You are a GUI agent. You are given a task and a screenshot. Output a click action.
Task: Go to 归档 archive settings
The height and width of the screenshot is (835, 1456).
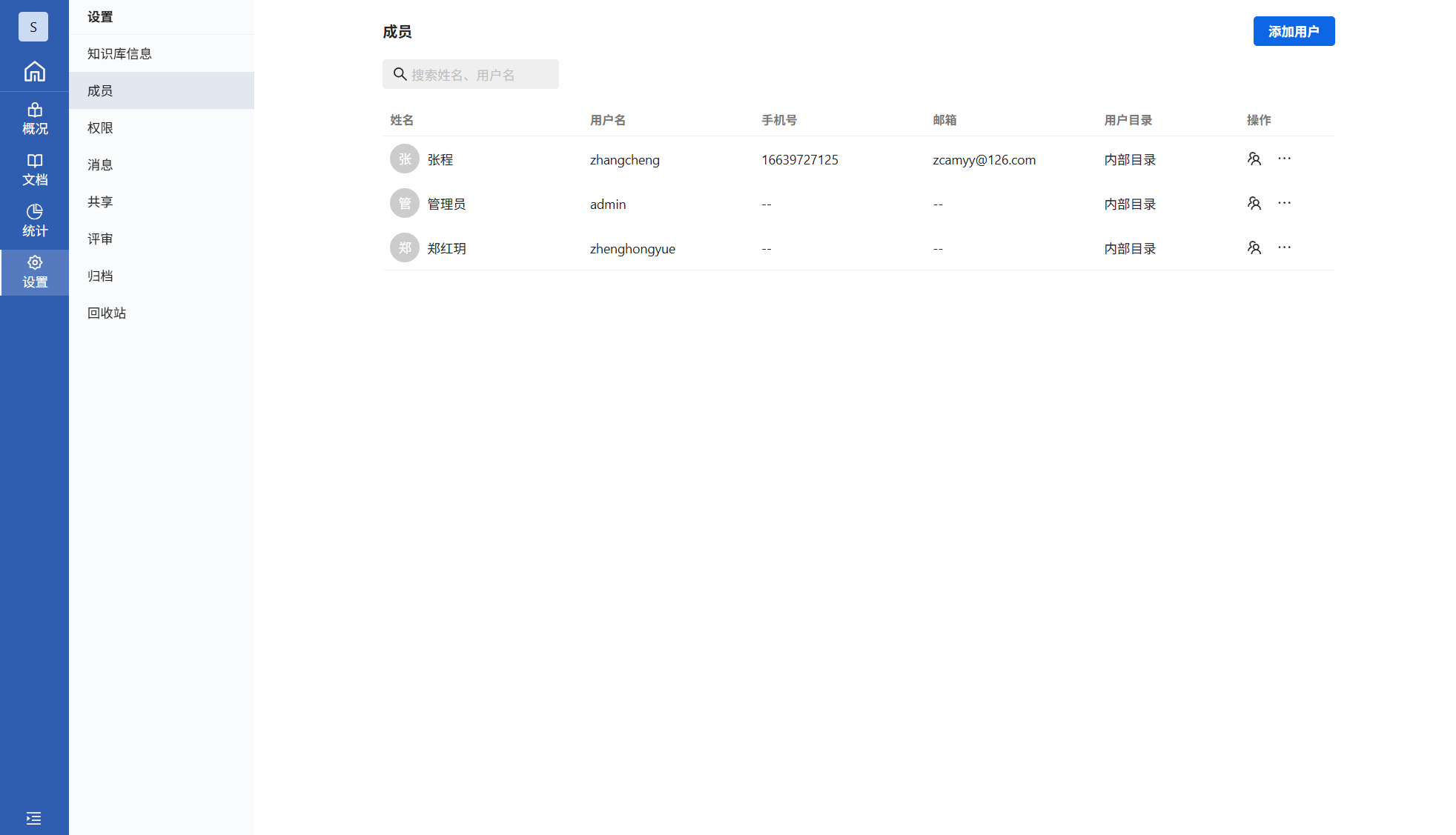tap(100, 276)
